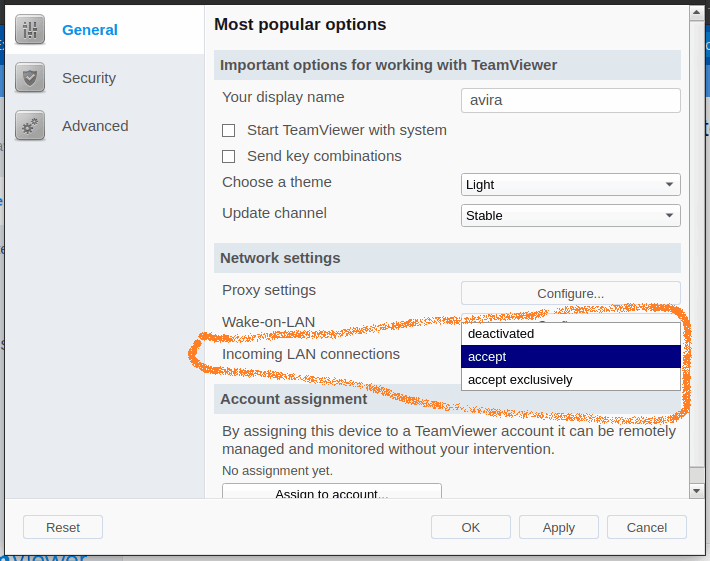Select 'deactivated' in LAN connections list
Image resolution: width=710 pixels, height=561 pixels.
(x=571, y=334)
